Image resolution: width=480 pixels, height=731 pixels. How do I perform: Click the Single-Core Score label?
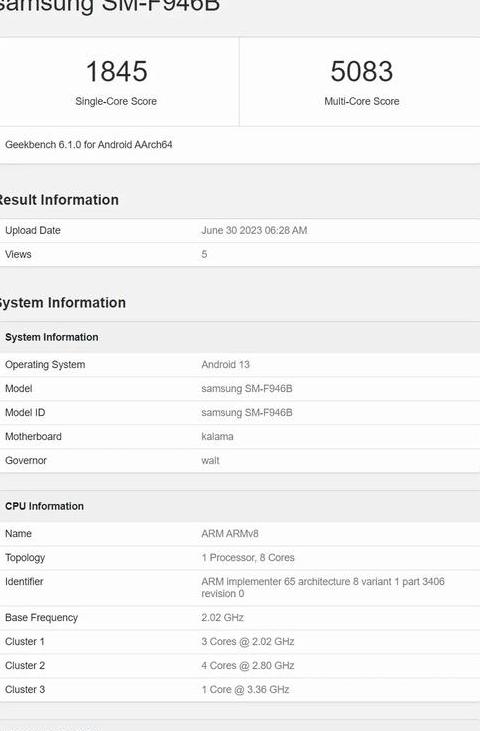[116, 101]
